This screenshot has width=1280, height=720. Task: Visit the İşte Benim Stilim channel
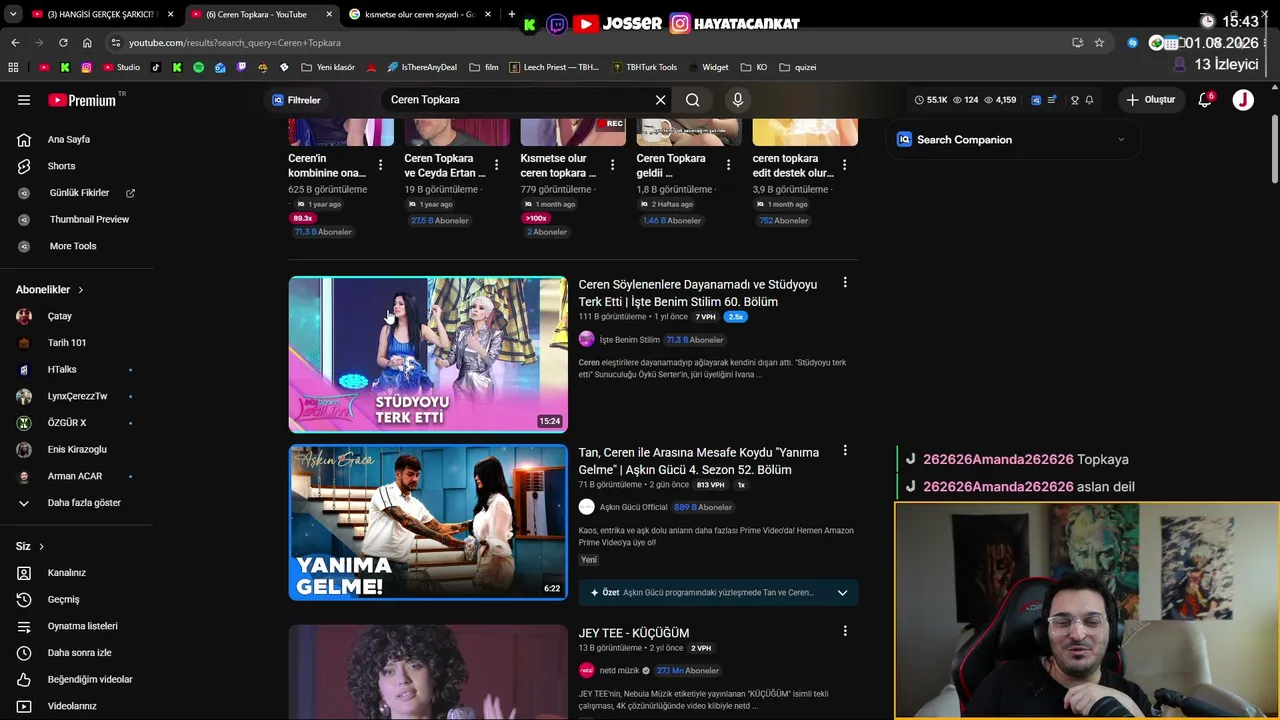[630, 340]
